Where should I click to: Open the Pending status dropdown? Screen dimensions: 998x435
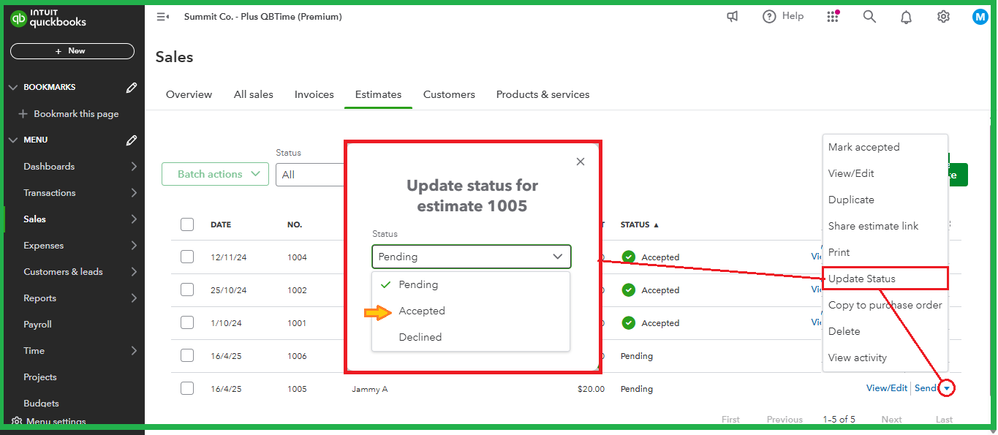471,257
